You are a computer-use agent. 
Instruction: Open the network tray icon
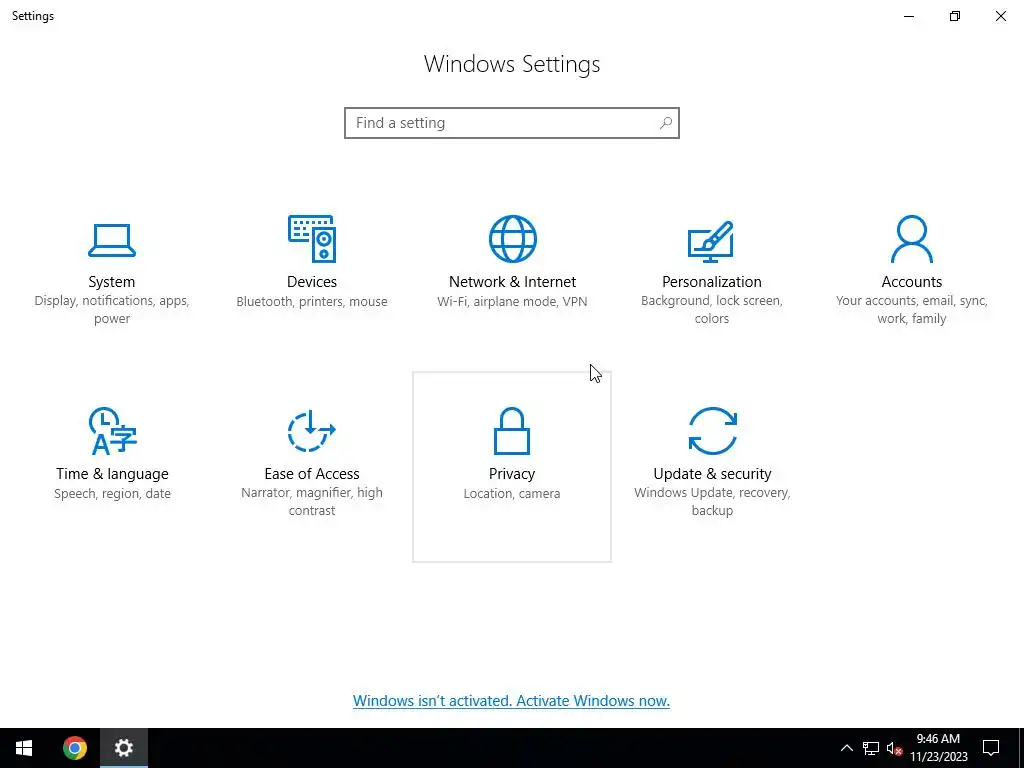tap(870, 748)
